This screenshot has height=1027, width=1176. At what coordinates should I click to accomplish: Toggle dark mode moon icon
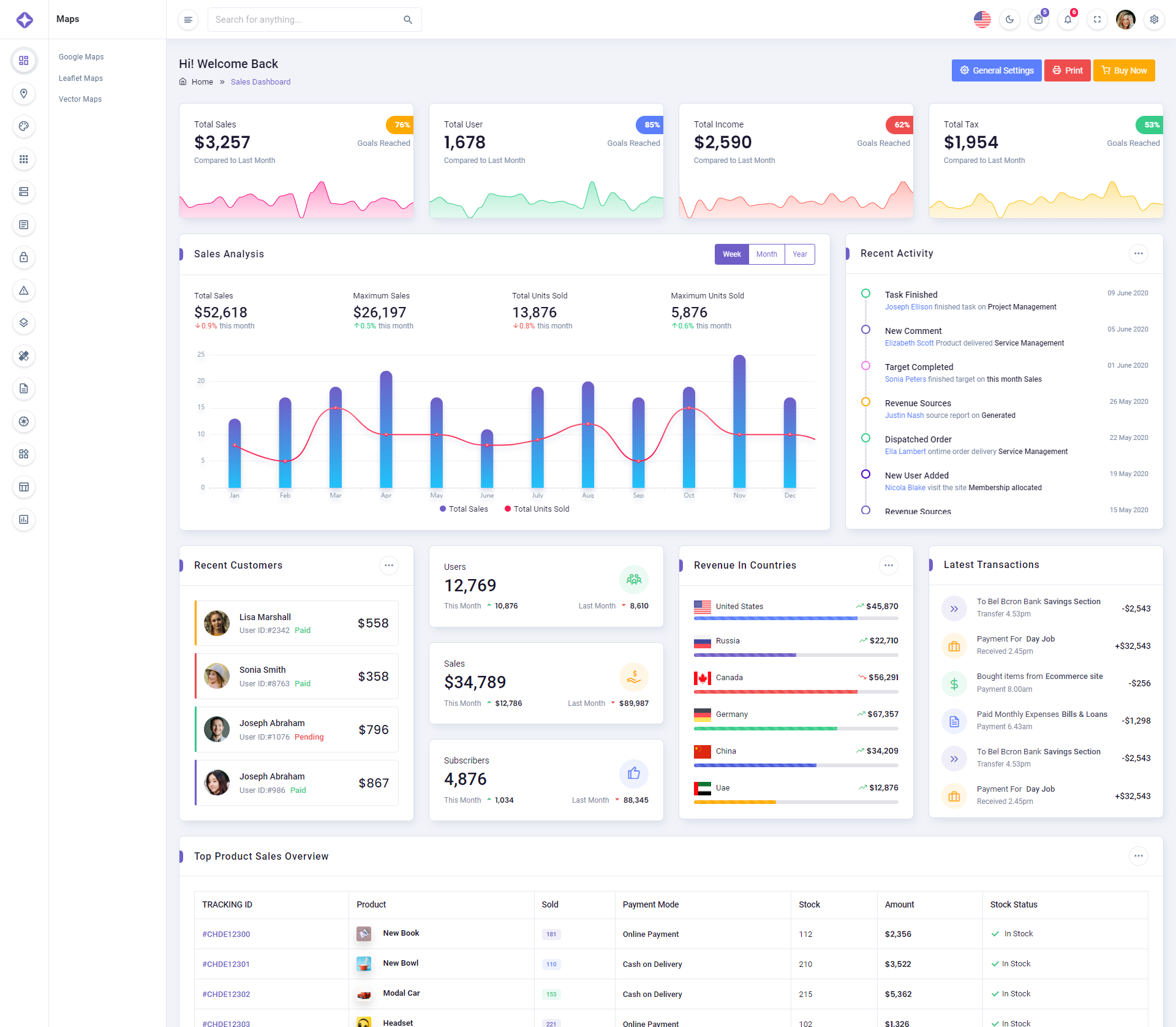[x=1009, y=20]
